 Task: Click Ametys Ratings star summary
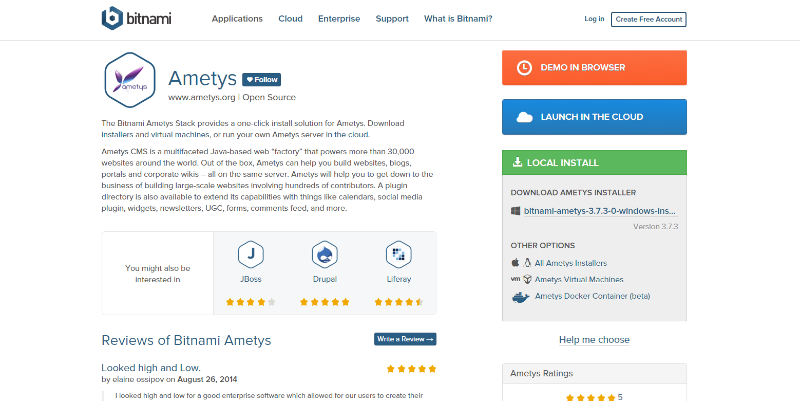pos(594,397)
